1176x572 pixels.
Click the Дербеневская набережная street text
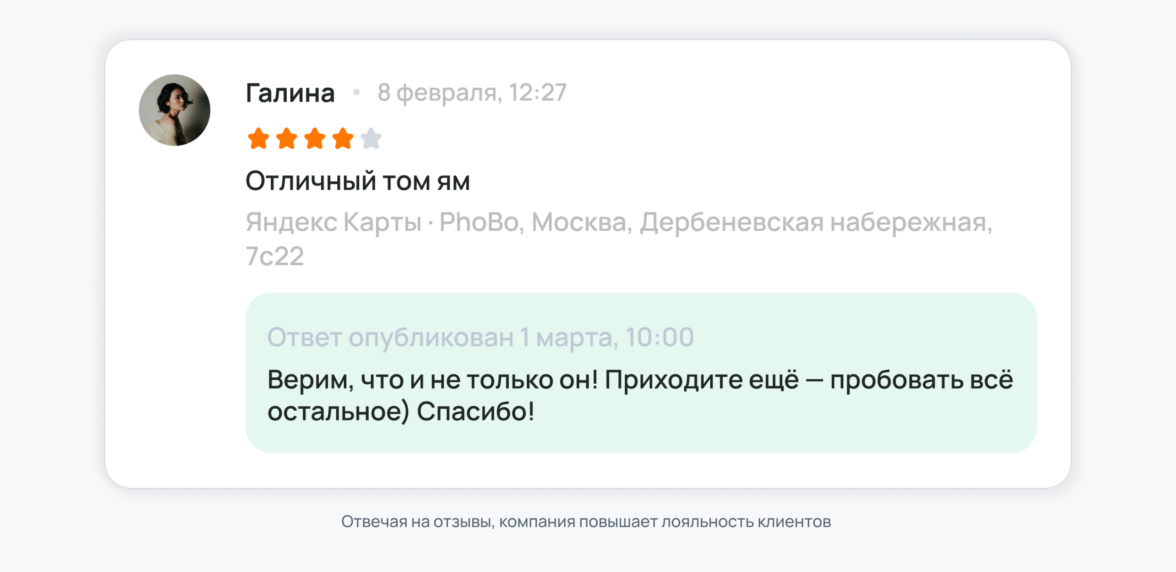pyautogui.click(x=815, y=222)
